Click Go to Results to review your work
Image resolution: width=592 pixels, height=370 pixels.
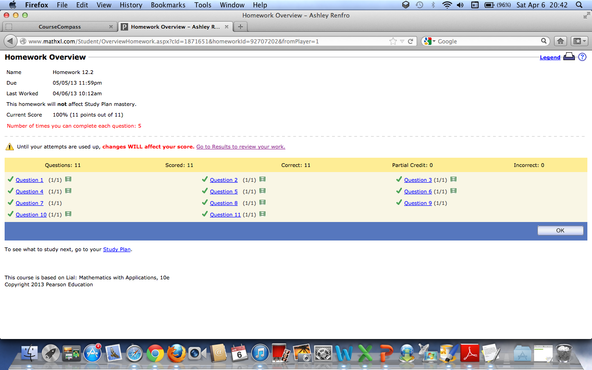(x=240, y=147)
